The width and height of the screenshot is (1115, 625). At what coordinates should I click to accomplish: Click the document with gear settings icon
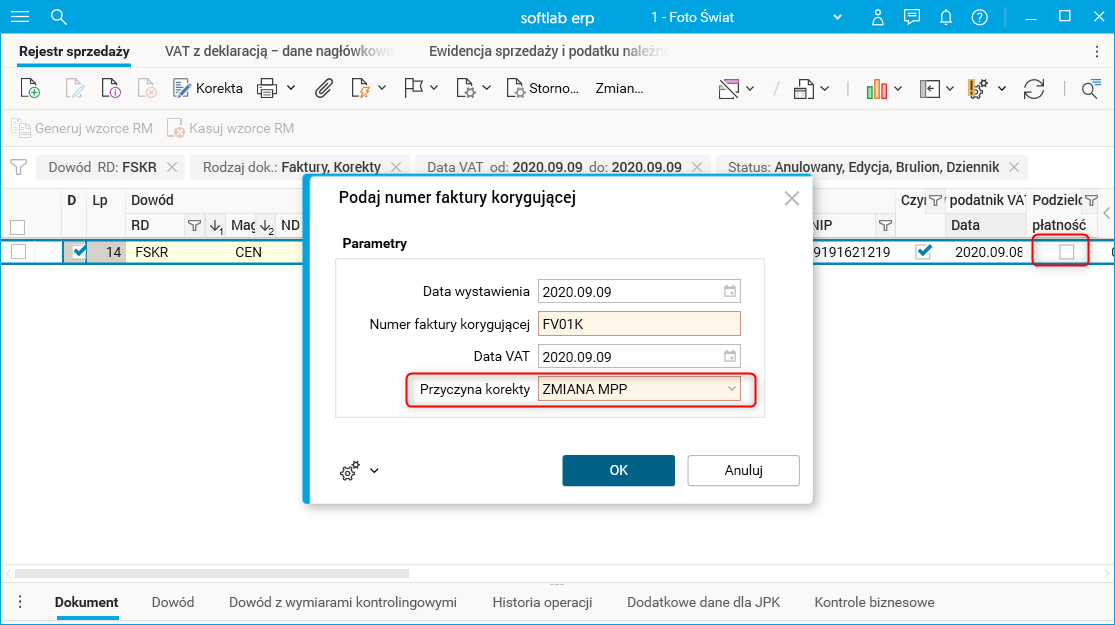point(466,88)
